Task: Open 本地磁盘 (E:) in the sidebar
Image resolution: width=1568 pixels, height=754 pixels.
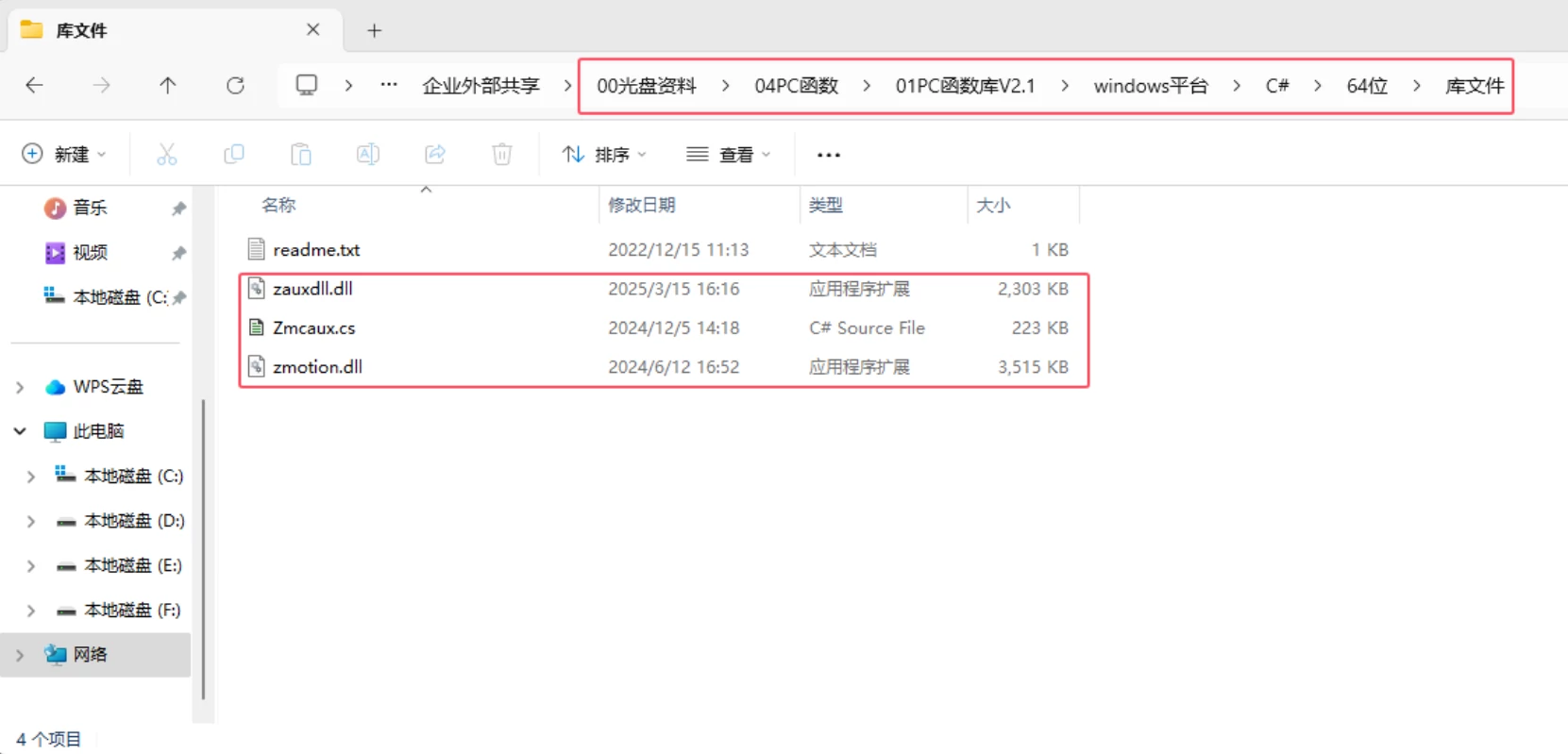Action: 132,565
